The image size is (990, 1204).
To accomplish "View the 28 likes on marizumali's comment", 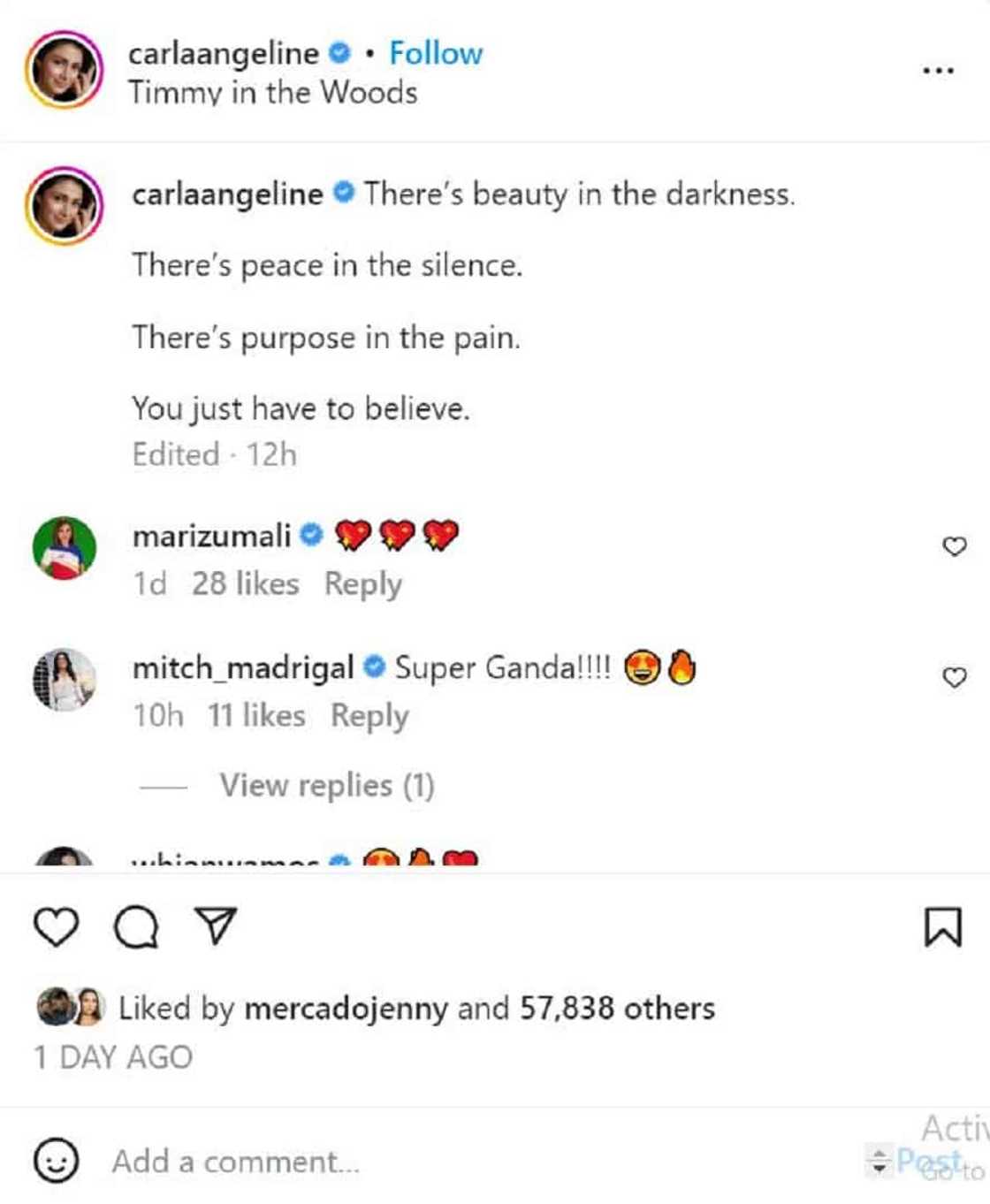I will (x=245, y=584).
